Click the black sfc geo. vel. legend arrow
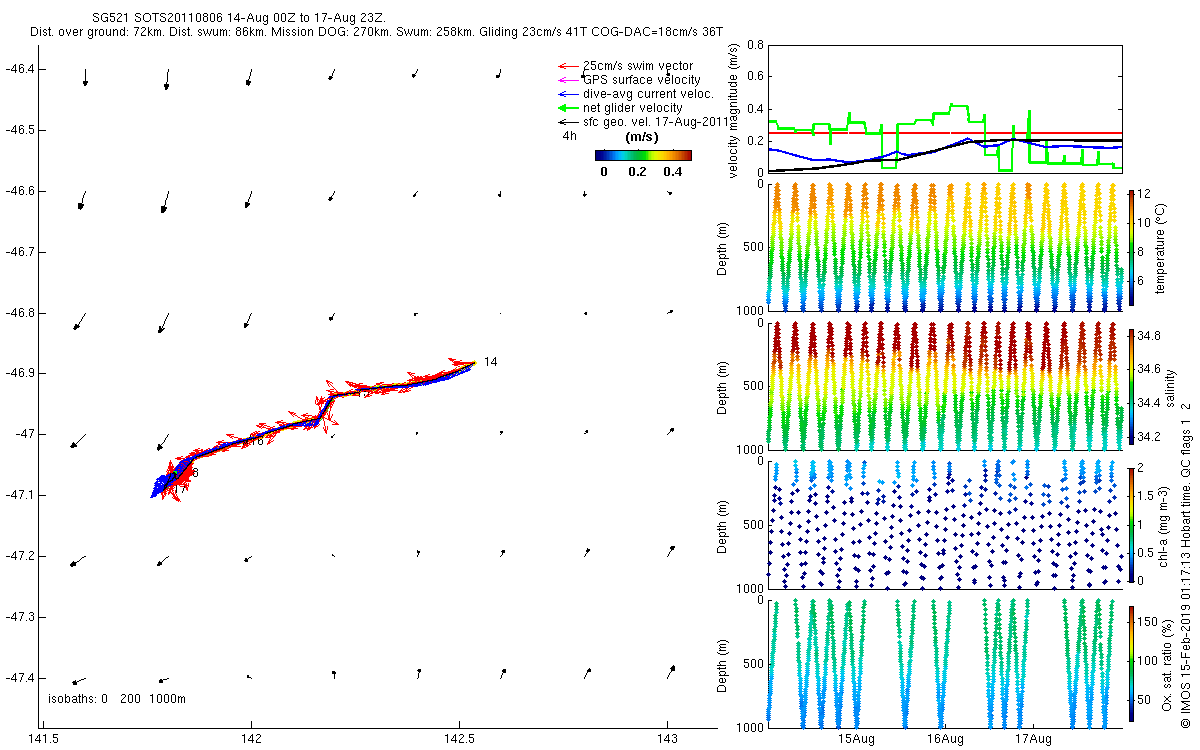The width and height of the screenshot is (1200, 750). click(567, 122)
